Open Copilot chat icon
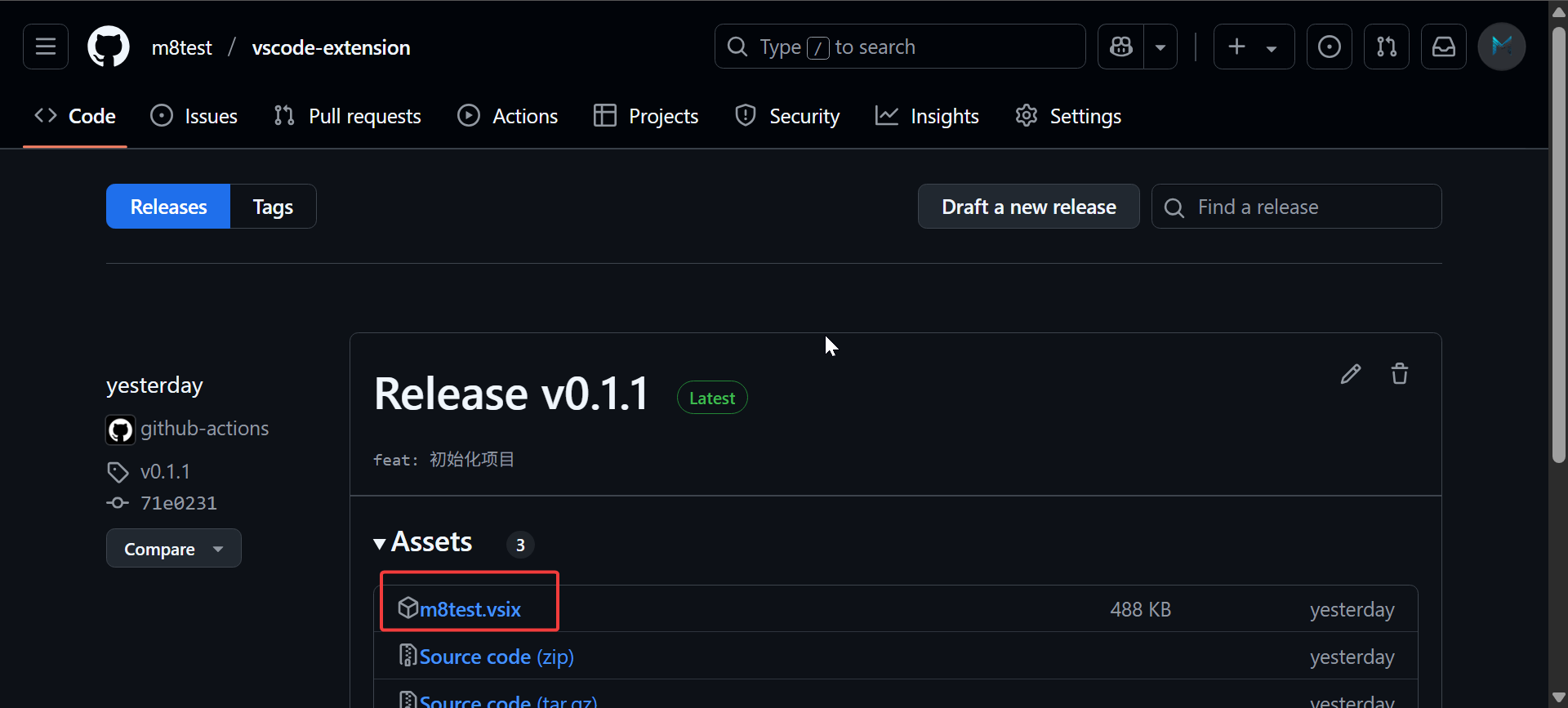 point(1121,47)
